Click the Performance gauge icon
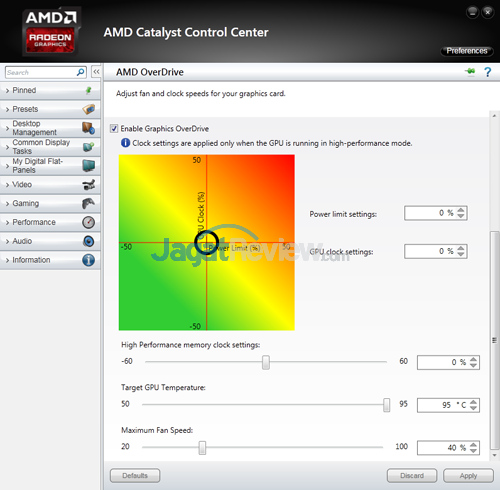Image resolution: width=500 pixels, height=490 pixels. click(x=89, y=222)
